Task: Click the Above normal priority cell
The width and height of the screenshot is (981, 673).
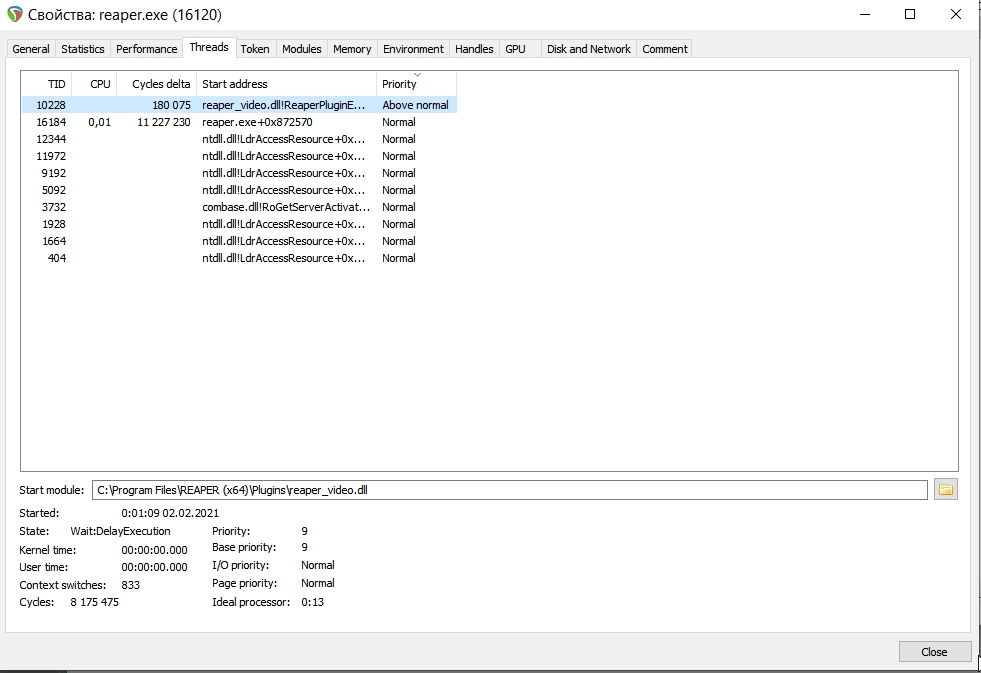Action: tap(415, 105)
